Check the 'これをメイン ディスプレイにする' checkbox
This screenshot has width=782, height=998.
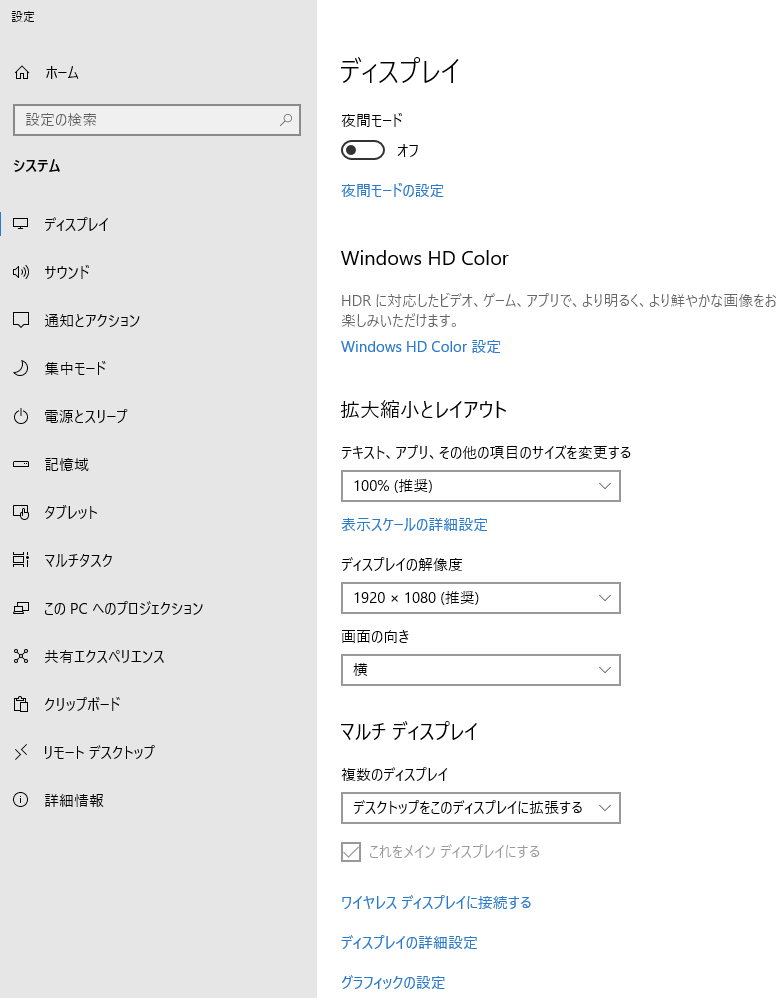coord(351,852)
